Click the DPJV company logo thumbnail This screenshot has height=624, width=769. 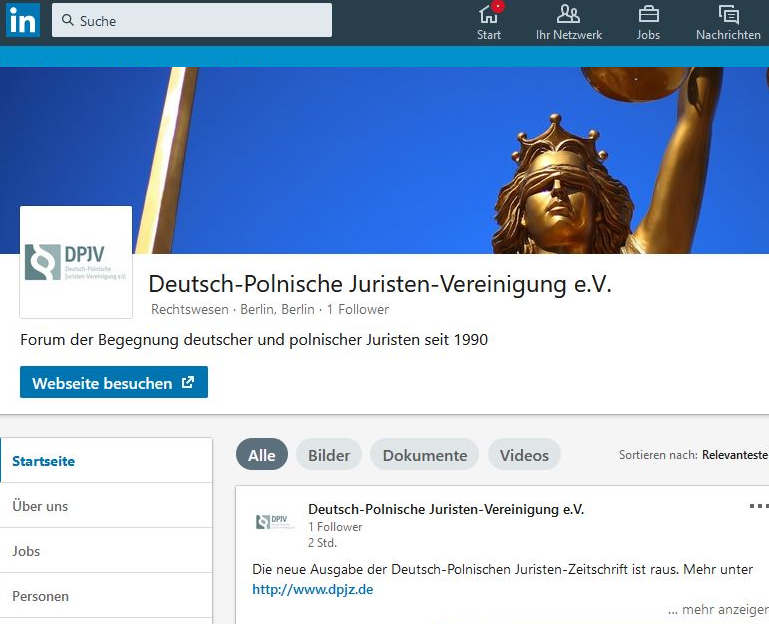(76, 262)
